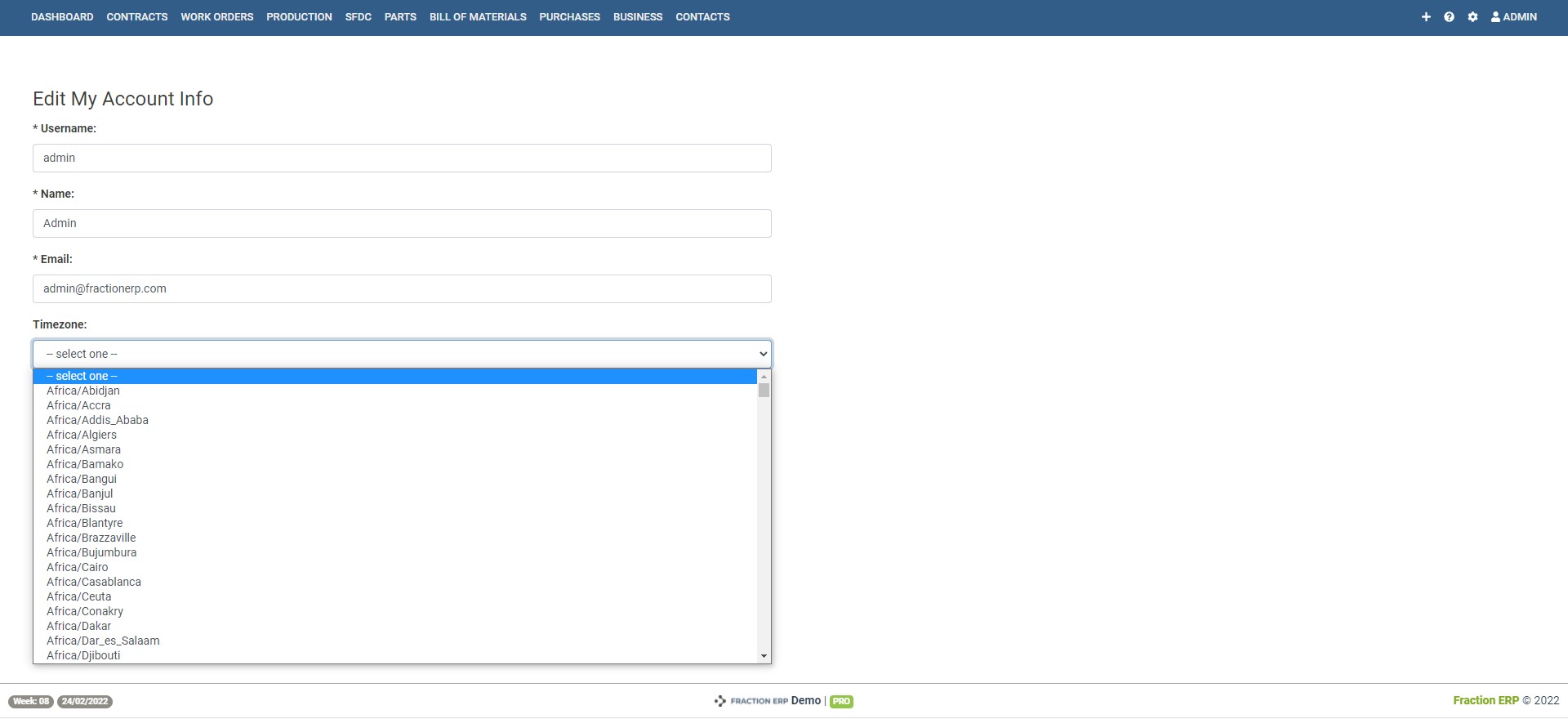Click the 24/02/2022 date badge
The width and height of the screenshot is (1568, 719).
(85, 702)
